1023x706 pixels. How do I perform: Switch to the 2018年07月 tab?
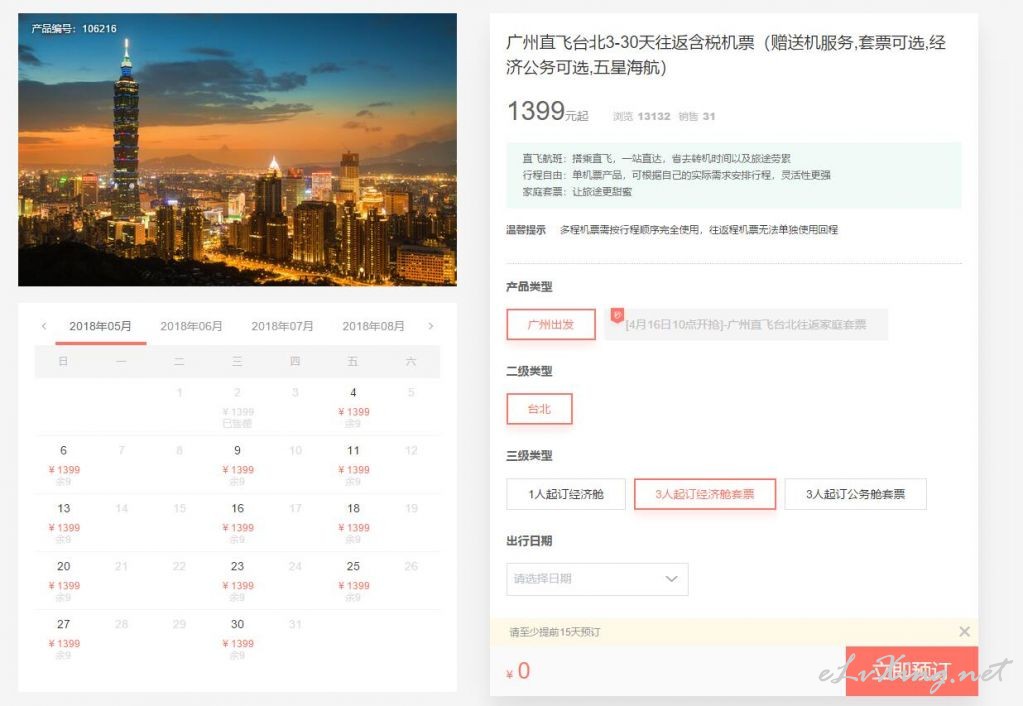click(282, 326)
